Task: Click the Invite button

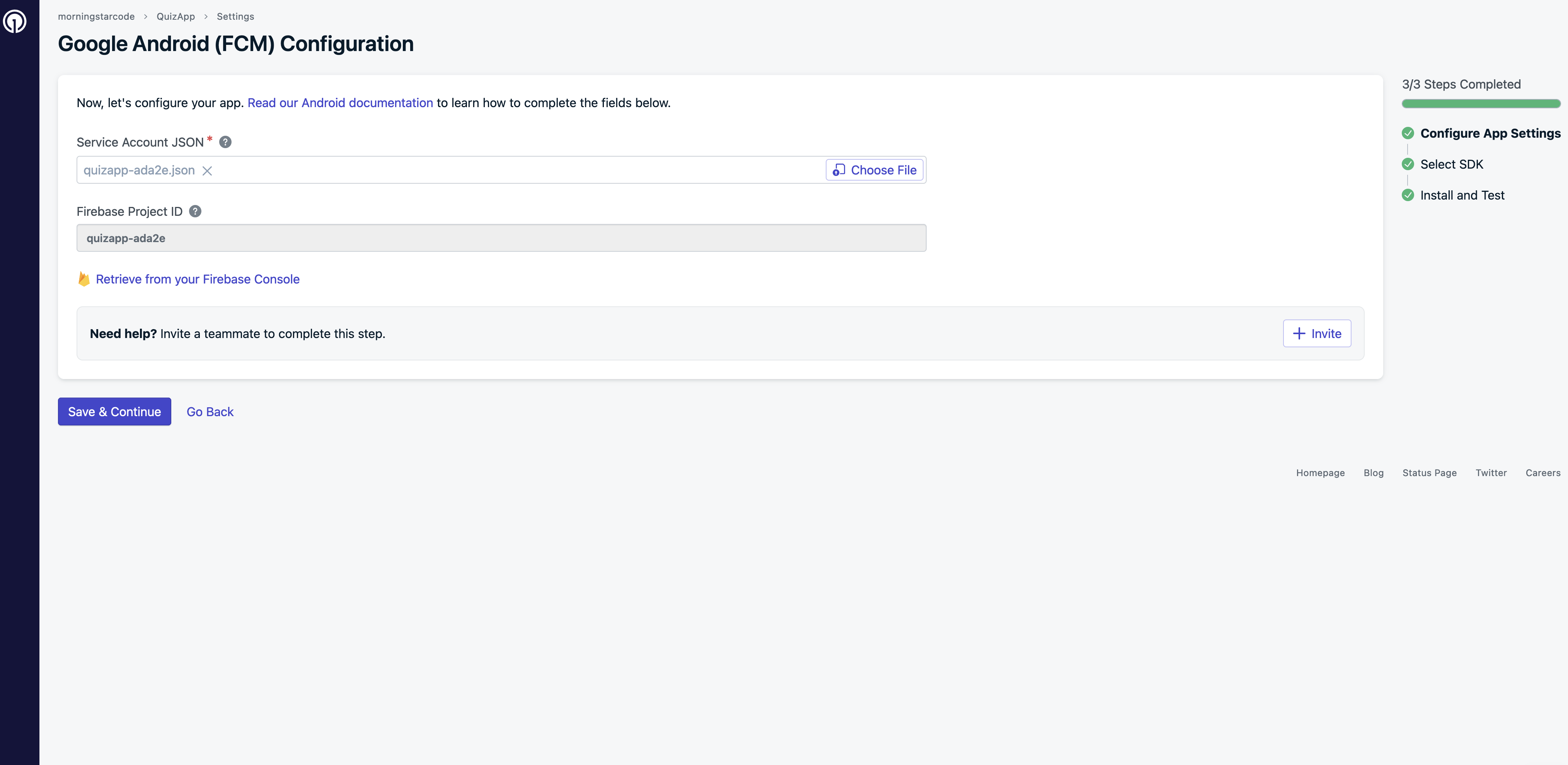Action: 1317,333
